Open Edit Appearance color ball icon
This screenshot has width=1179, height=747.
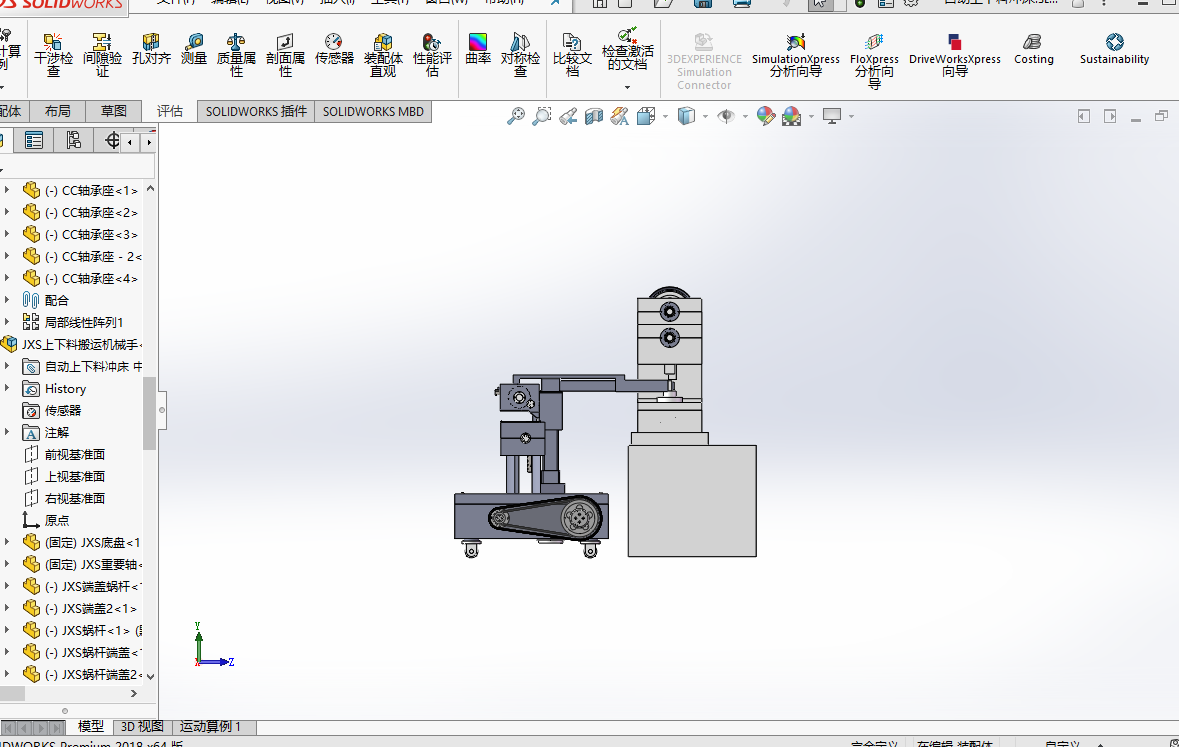[x=765, y=116]
